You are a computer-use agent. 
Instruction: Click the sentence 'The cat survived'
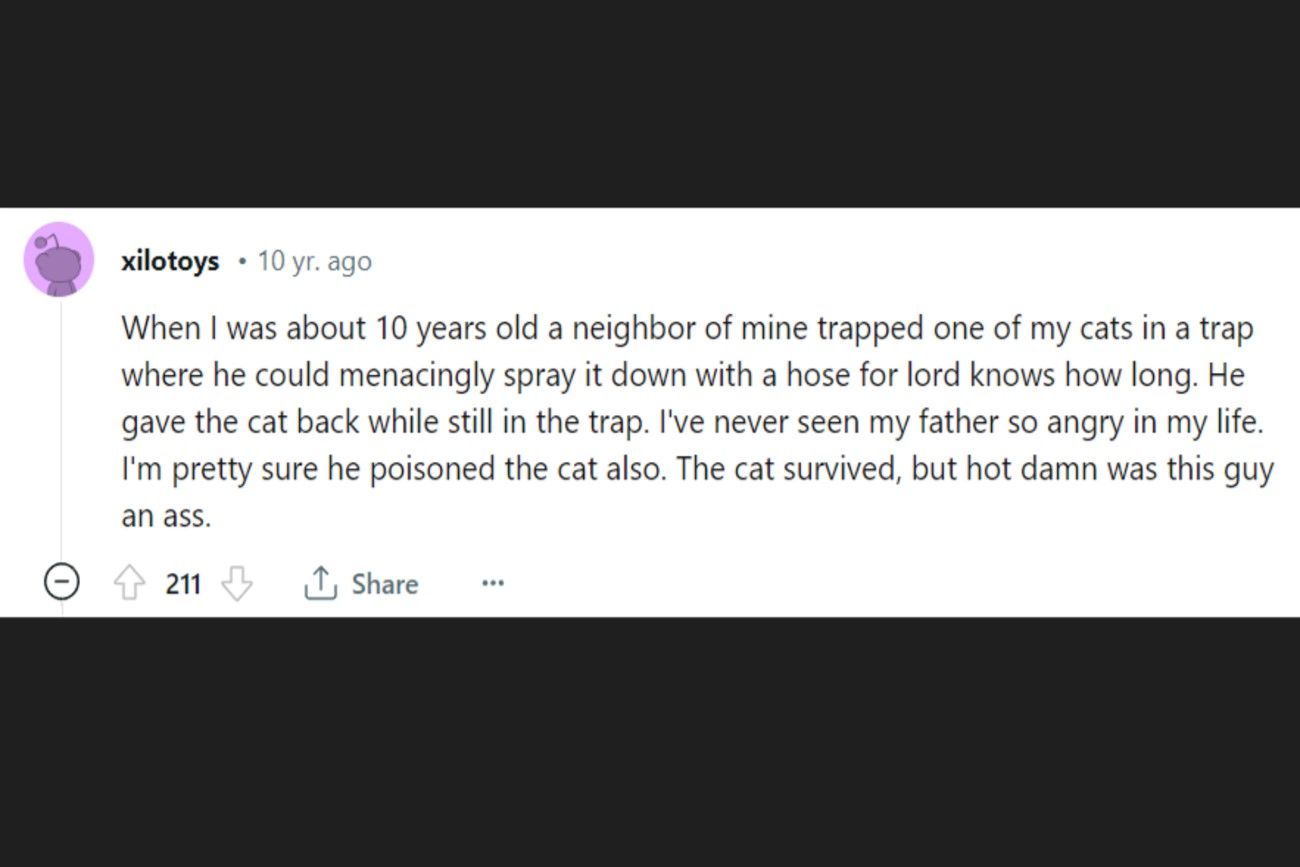(789, 470)
